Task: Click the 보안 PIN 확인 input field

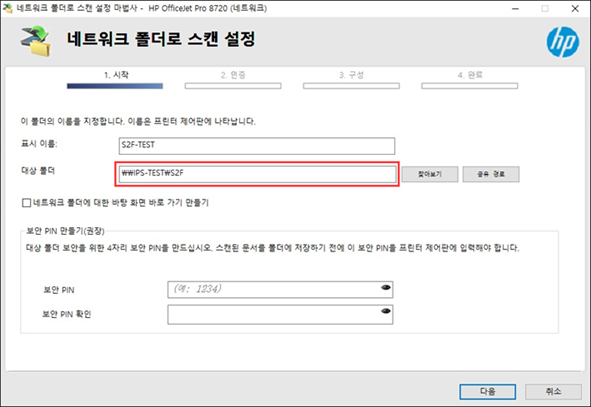Action: (x=280, y=315)
